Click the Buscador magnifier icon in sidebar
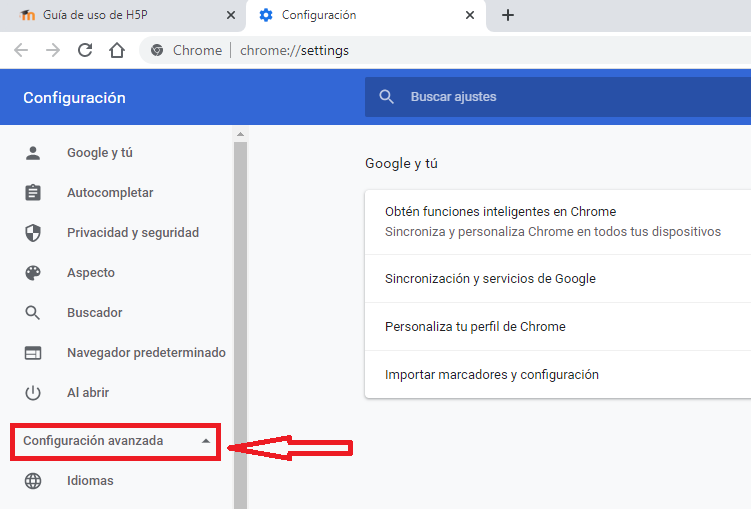The height and width of the screenshot is (509, 751). point(33,313)
